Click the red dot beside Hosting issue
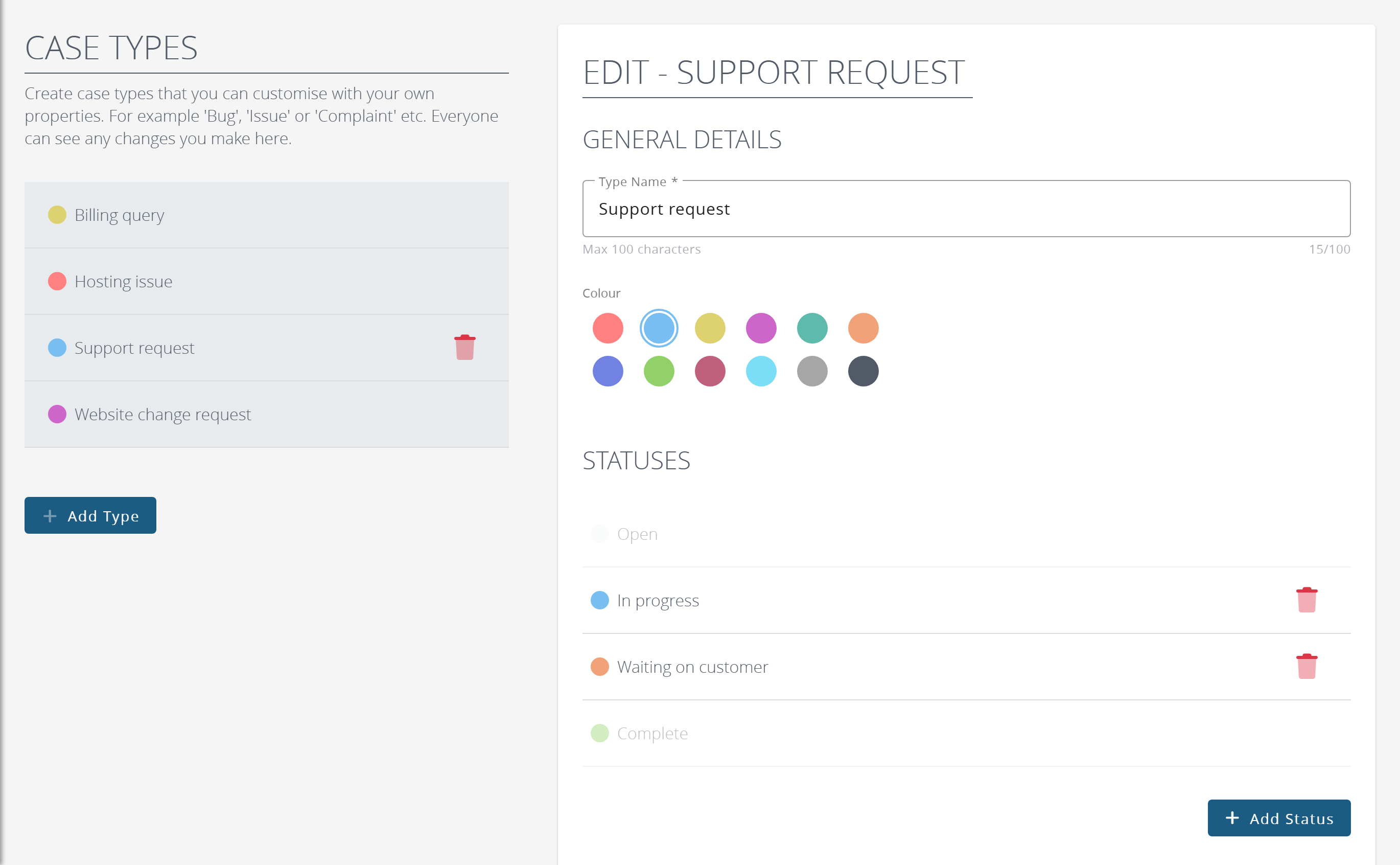The height and width of the screenshot is (865, 1400). pos(57,282)
